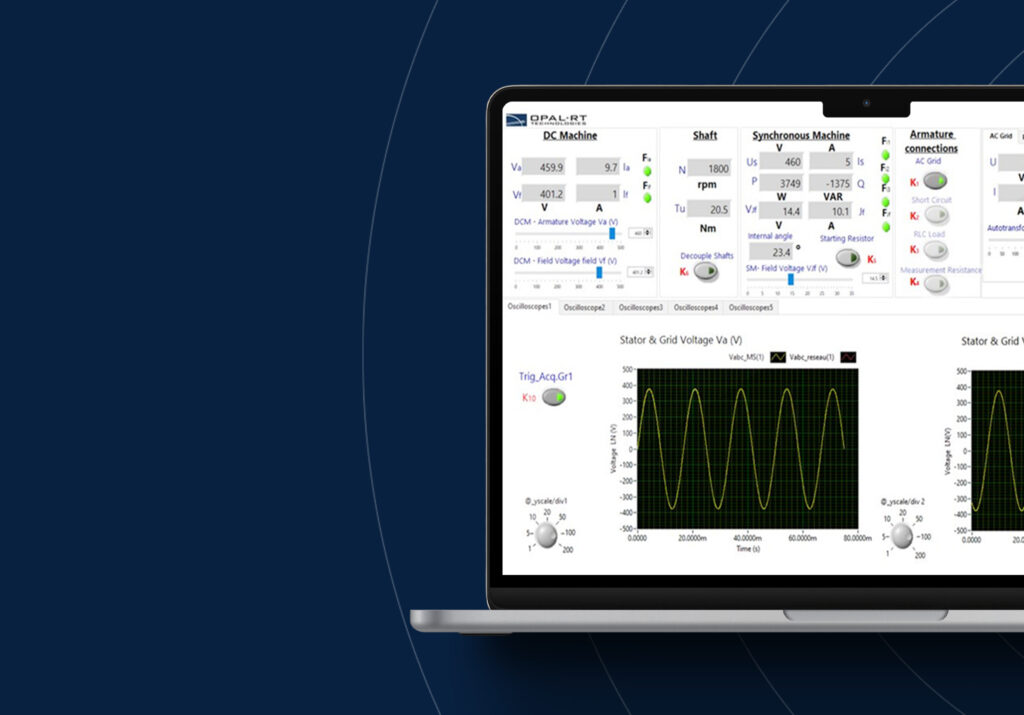Click the Ia field showing 9.7

click(x=598, y=167)
